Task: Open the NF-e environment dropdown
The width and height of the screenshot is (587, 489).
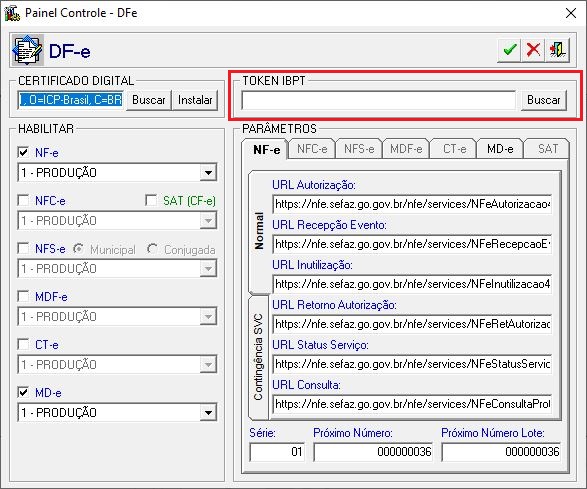Action: point(208,173)
